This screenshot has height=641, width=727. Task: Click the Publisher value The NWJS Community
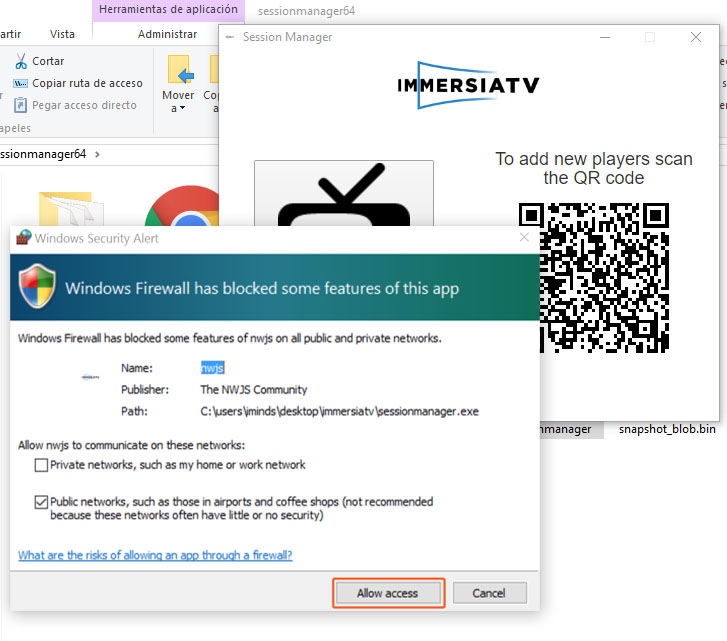(254, 389)
